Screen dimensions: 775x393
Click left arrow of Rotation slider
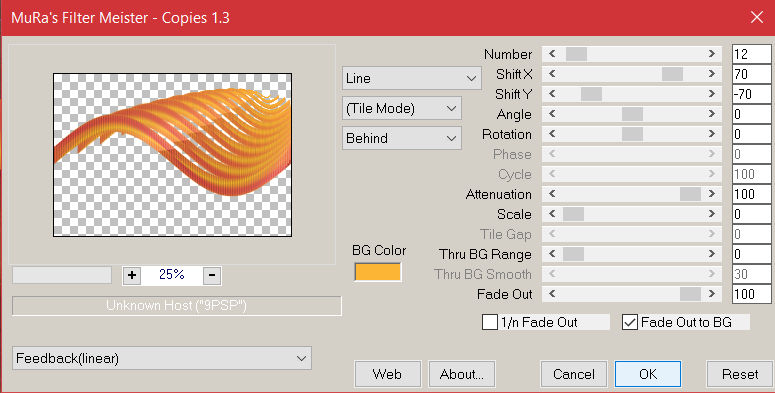tap(552, 134)
